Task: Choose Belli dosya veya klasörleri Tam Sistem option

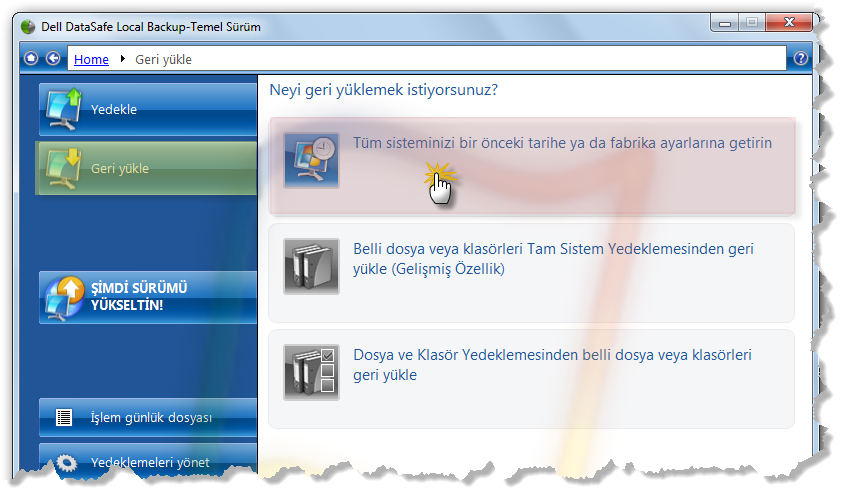Action: (x=532, y=272)
